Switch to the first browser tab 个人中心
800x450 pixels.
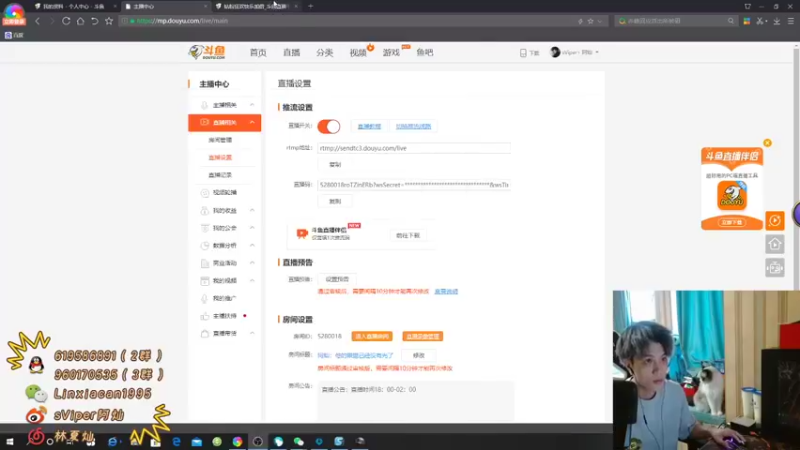[74, 7]
